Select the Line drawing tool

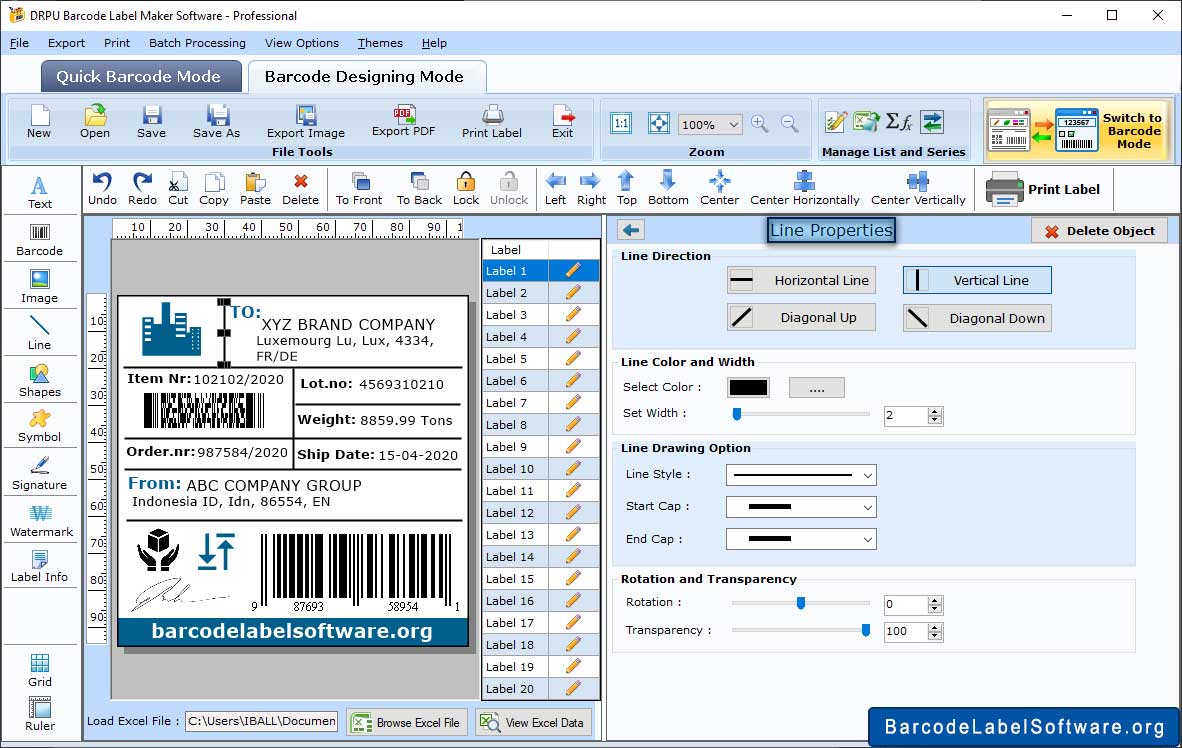40,333
